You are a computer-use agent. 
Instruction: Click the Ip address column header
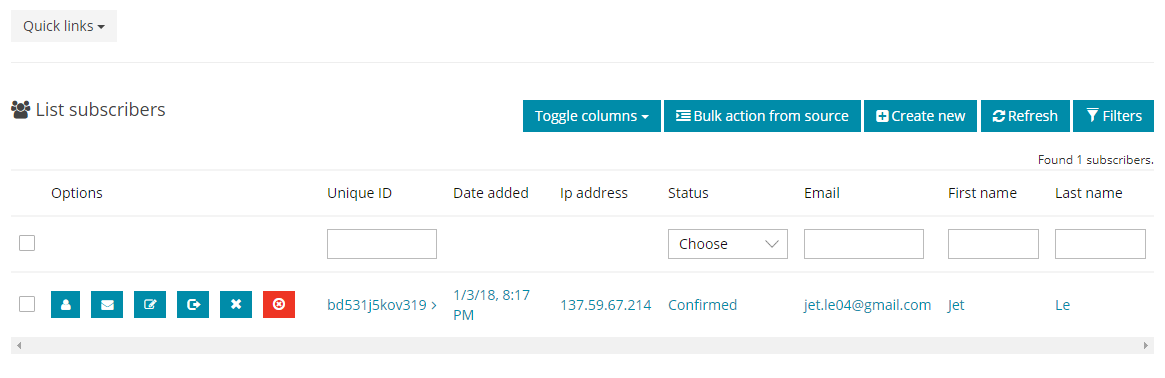594,193
